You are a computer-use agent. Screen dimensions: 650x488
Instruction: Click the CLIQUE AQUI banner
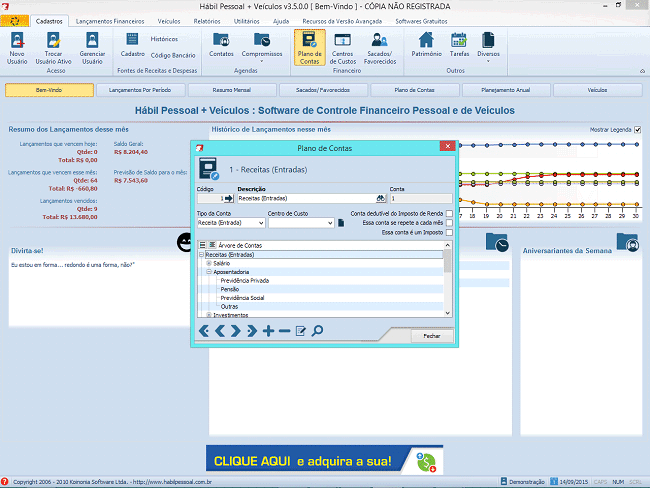(325, 460)
